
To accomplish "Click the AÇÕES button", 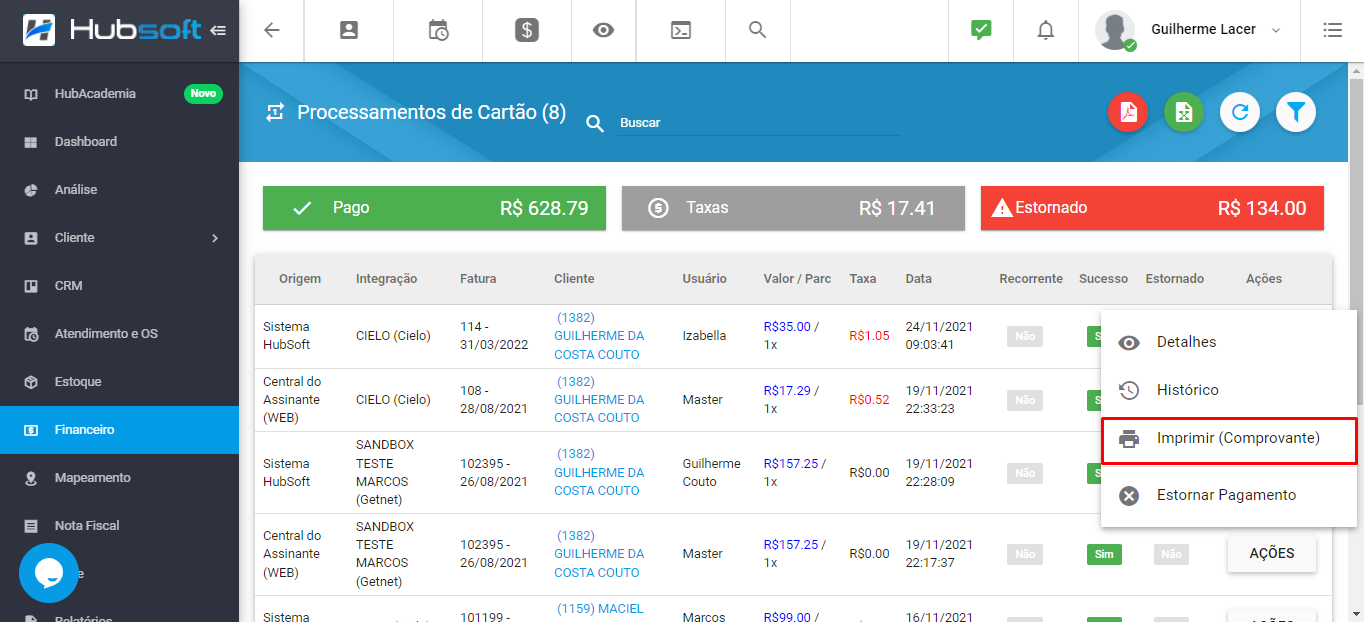I will click(1272, 553).
